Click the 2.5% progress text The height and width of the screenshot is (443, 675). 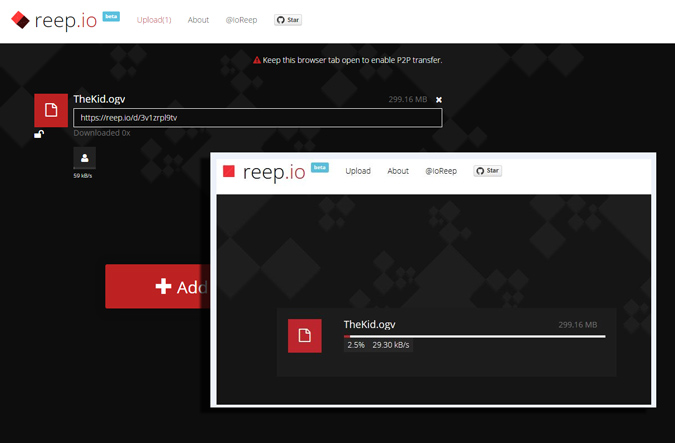pyautogui.click(x=356, y=345)
